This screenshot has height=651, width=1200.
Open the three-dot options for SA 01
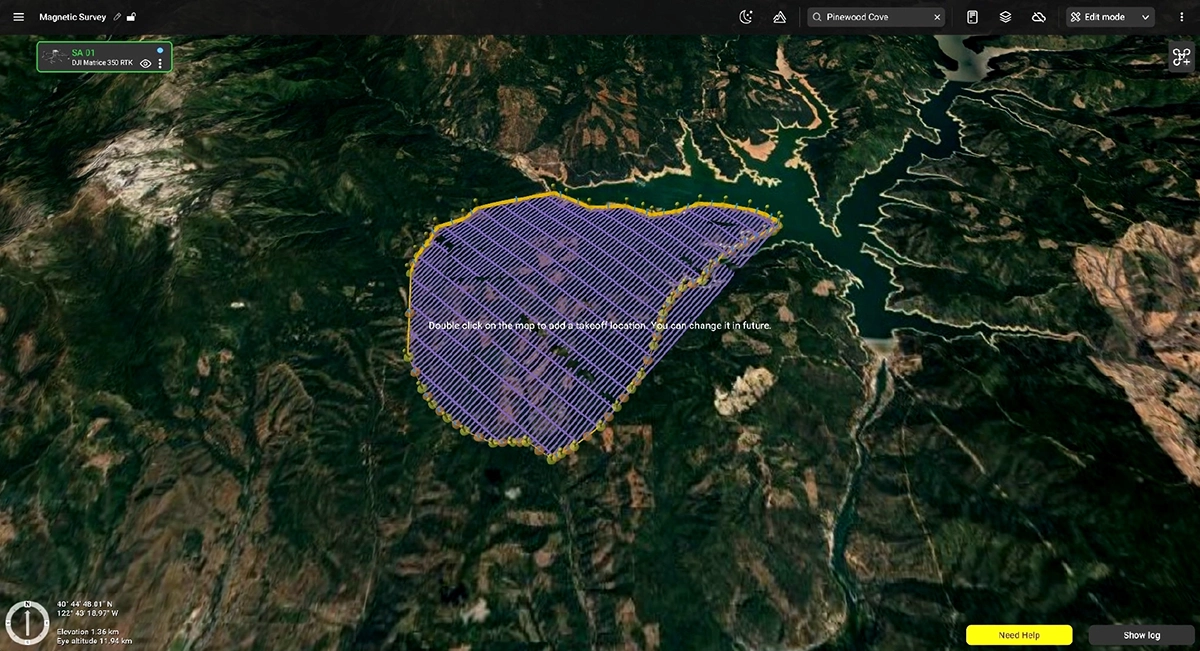[x=159, y=63]
